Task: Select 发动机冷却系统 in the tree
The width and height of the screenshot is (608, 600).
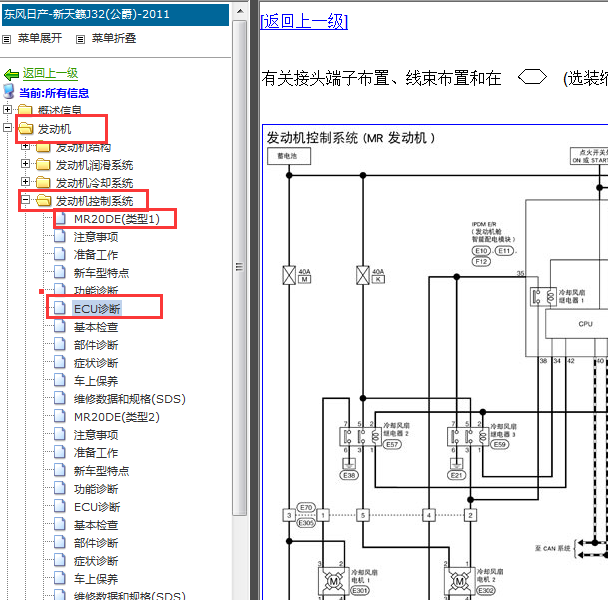Action: (94, 183)
